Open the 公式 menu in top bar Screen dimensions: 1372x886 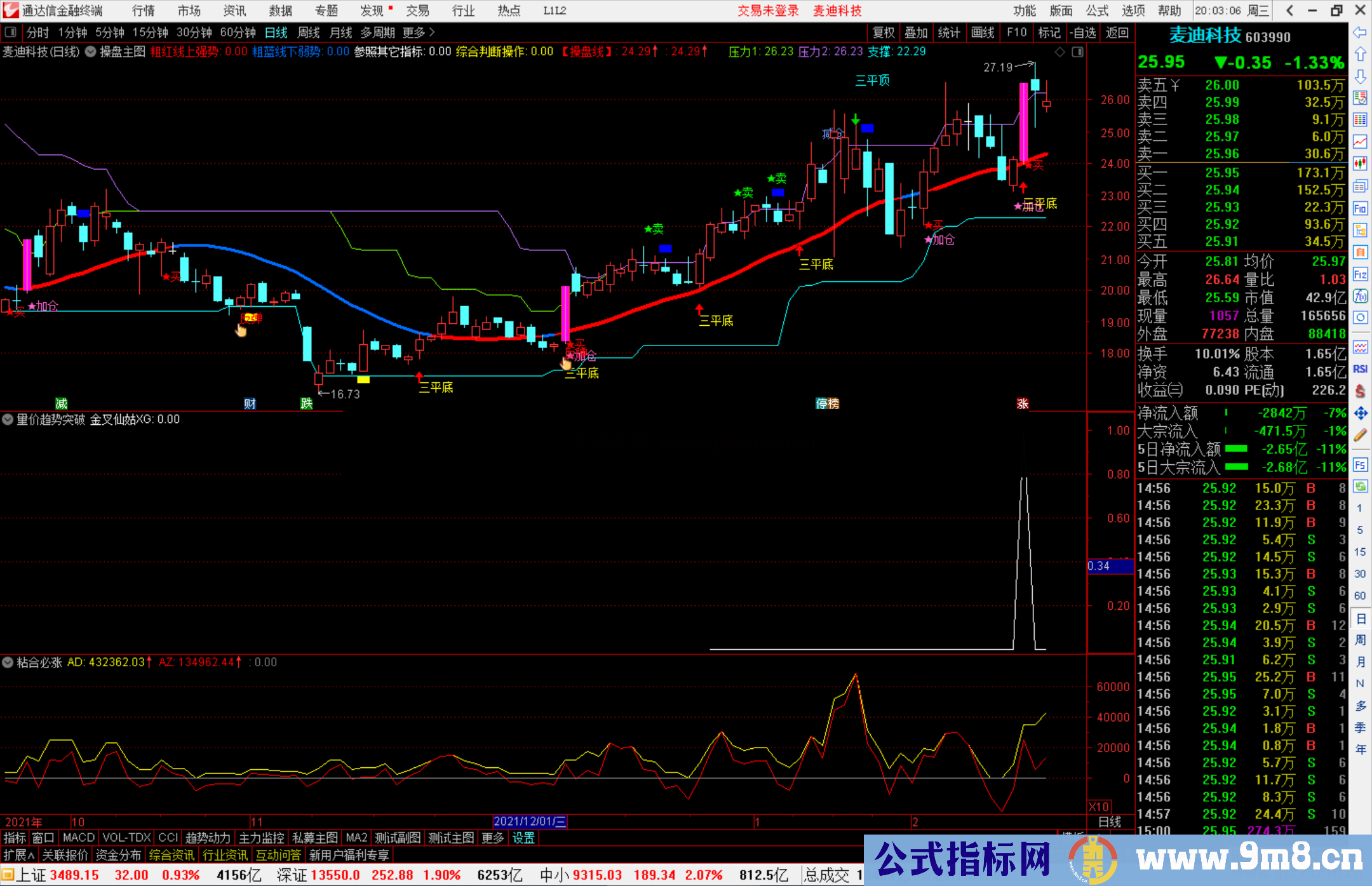(x=1097, y=10)
